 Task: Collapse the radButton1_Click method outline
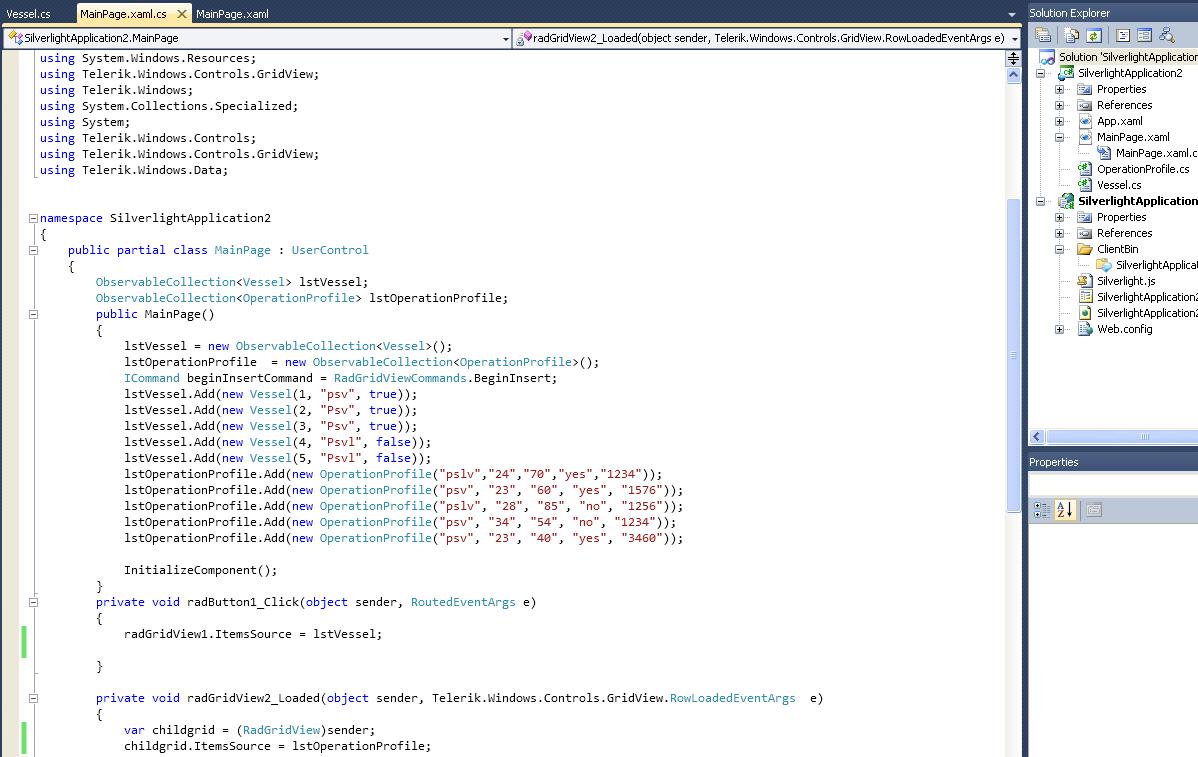point(33,603)
